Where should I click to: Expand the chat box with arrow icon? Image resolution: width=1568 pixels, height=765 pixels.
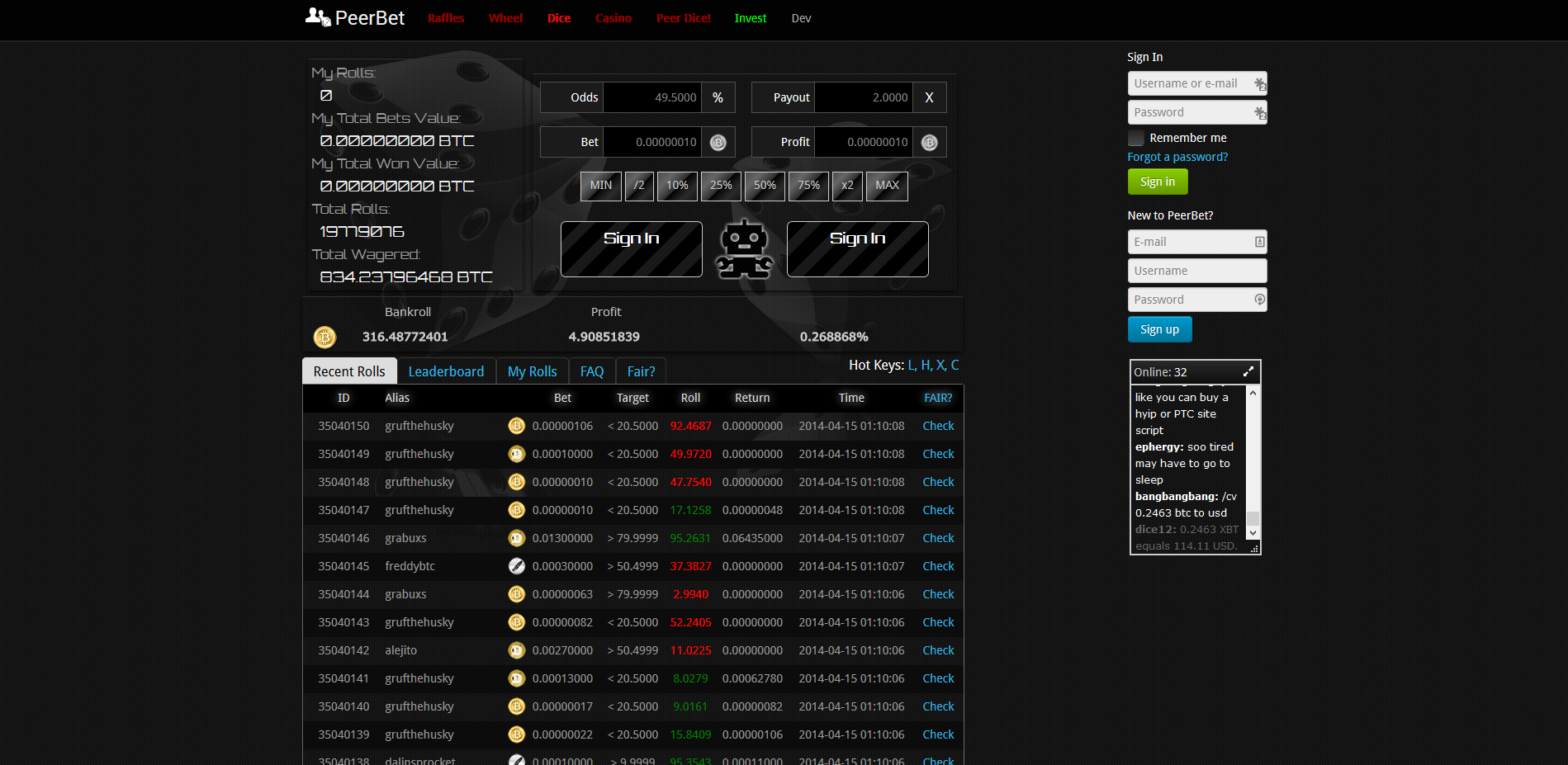1248,371
